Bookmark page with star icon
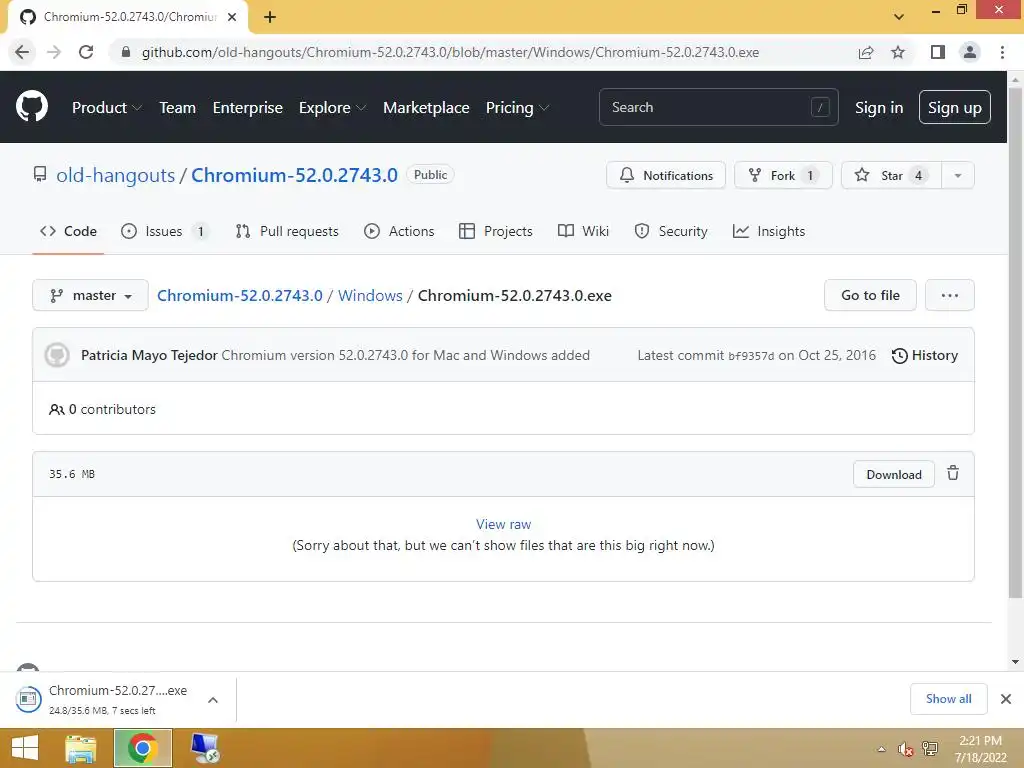The image size is (1024, 768). pos(898,52)
